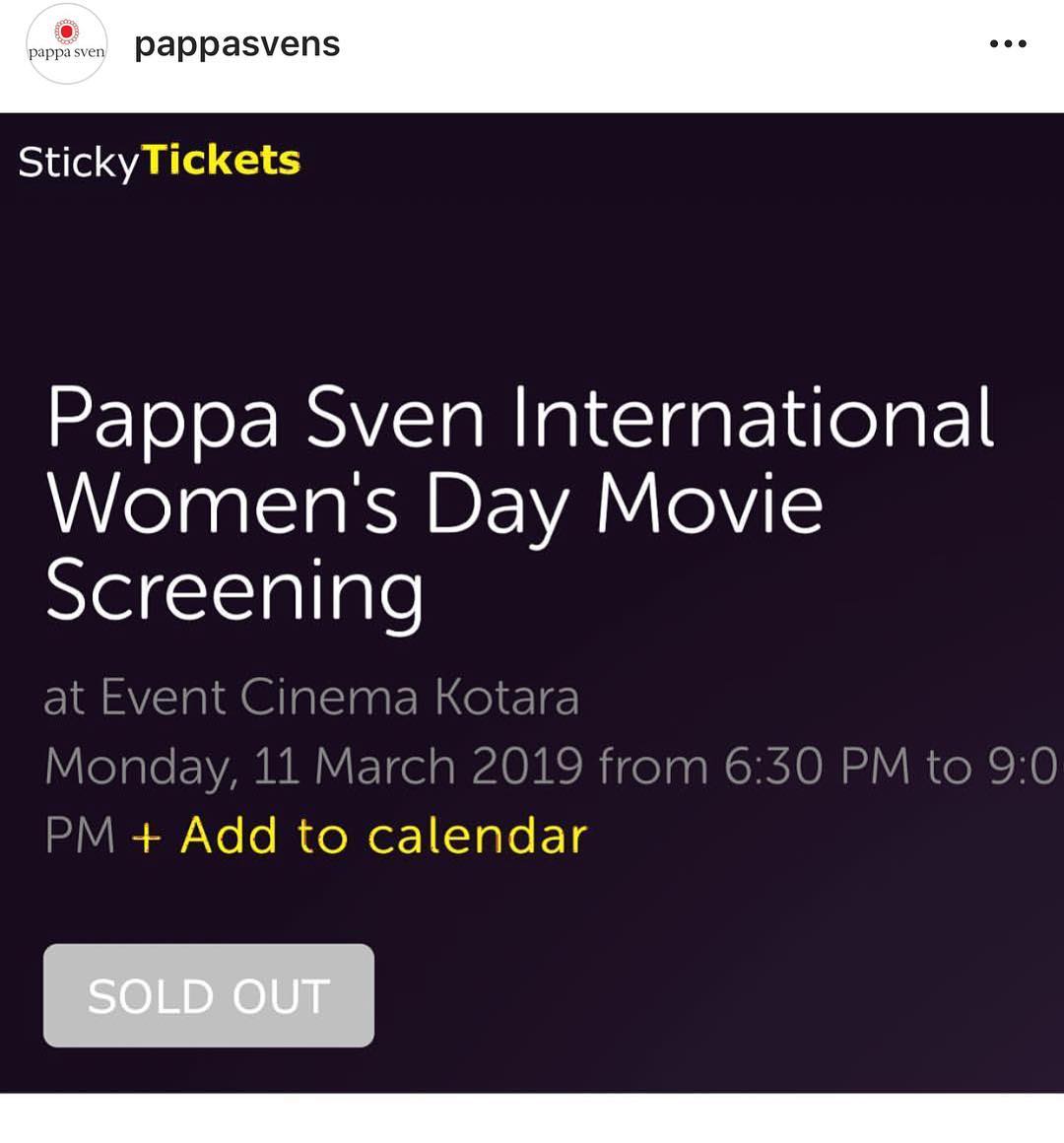The height and width of the screenshot is (1143, 1064).
Task: Click 'at Event Cinema Kotara' venue text
Action: [311, 698]
